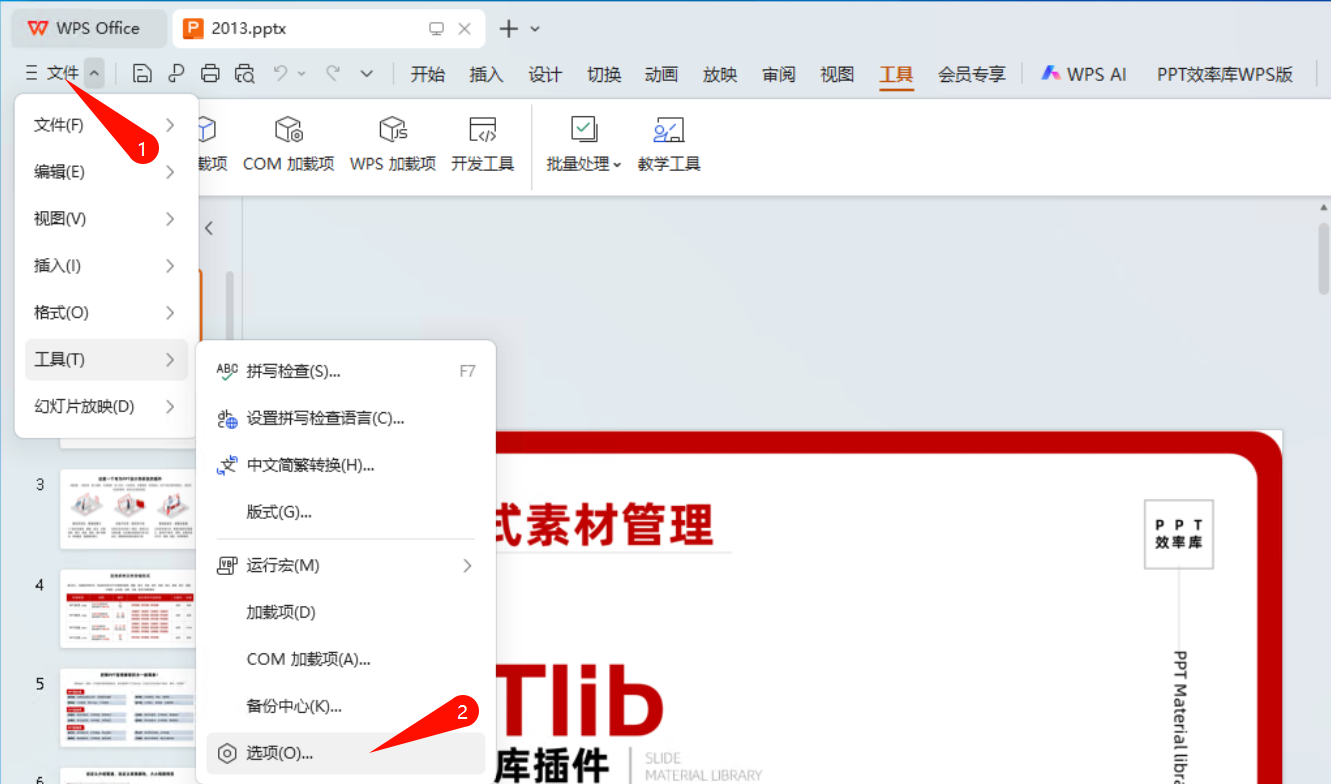Open the 会员专享 tab
The width and height of the screenshot is (1331, 784).
point(972,74)
